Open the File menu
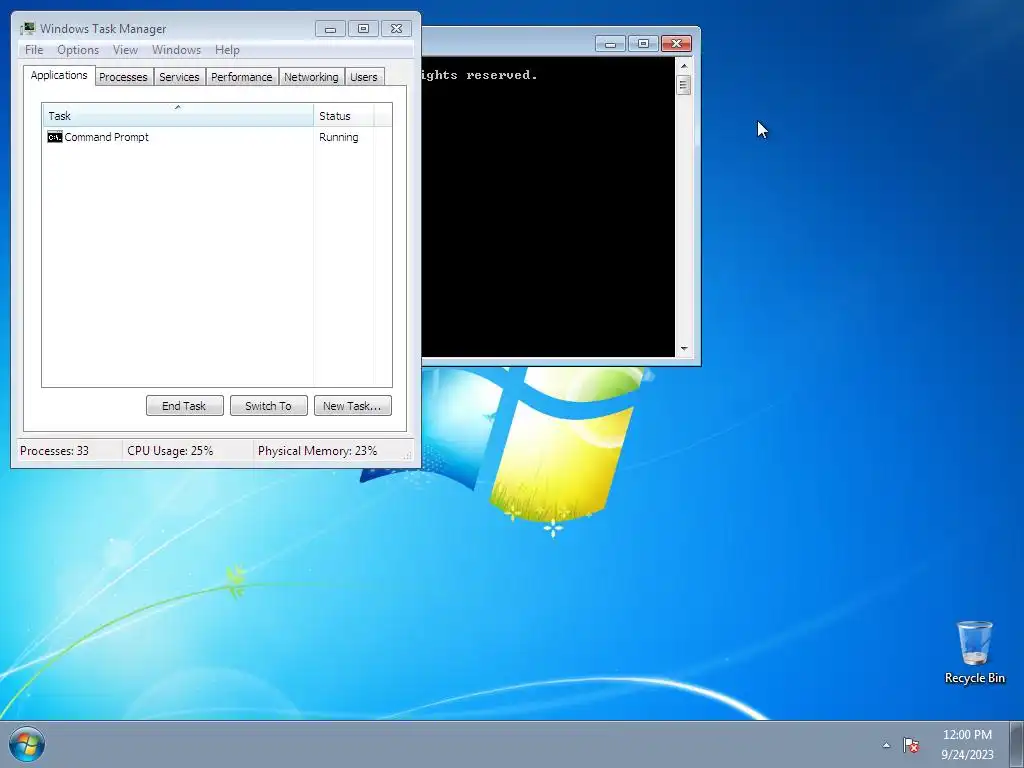 pos(34,50)
